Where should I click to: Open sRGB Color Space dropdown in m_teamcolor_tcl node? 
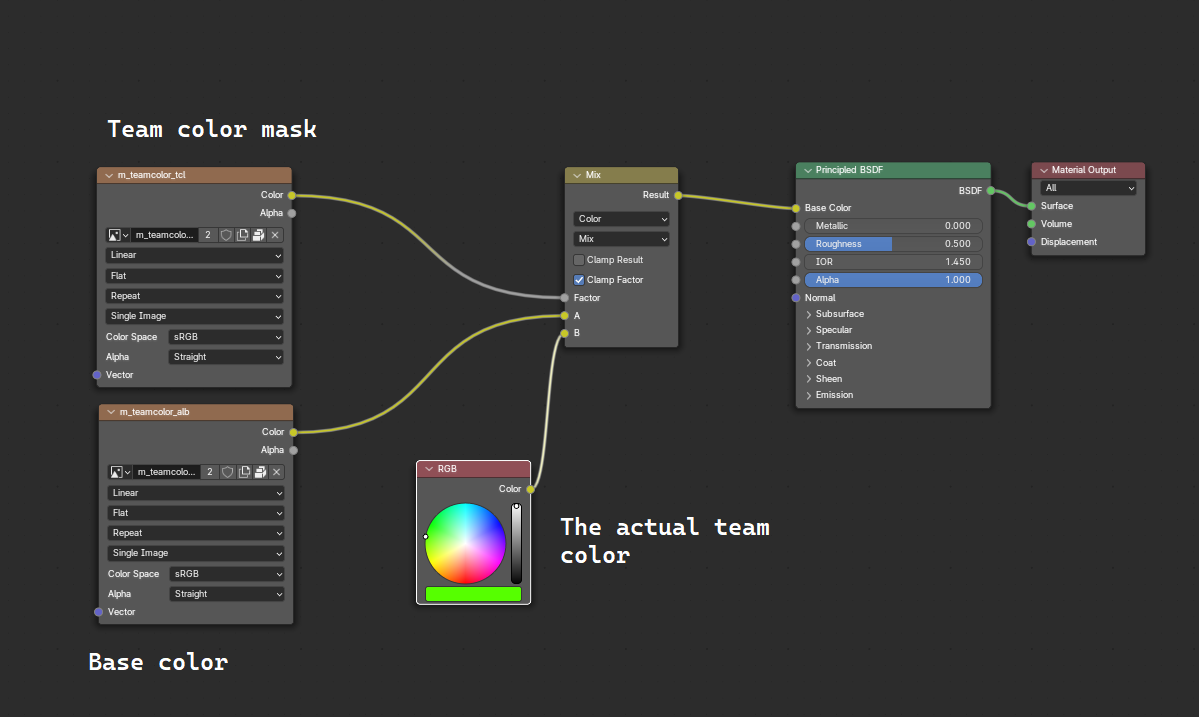click(x=226, y=337)
